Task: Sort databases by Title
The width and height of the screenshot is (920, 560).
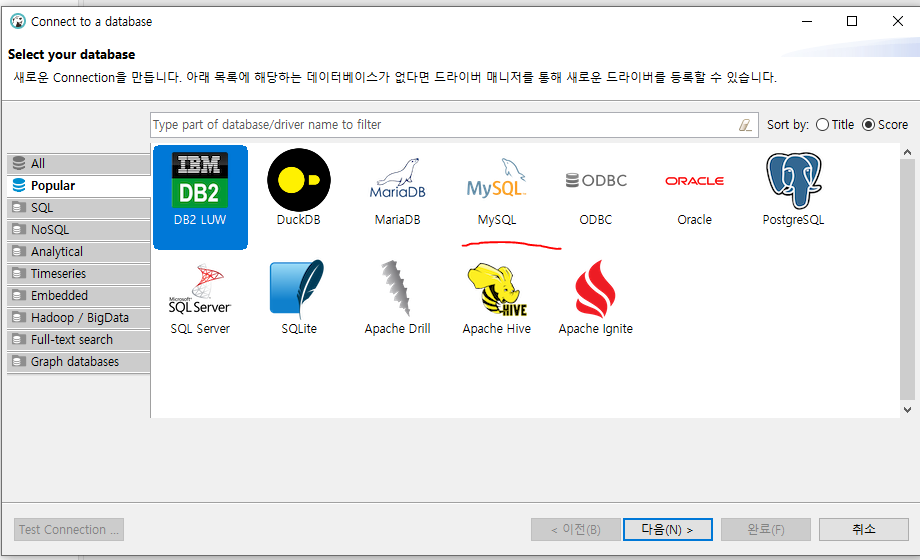Action: [834, 124]
